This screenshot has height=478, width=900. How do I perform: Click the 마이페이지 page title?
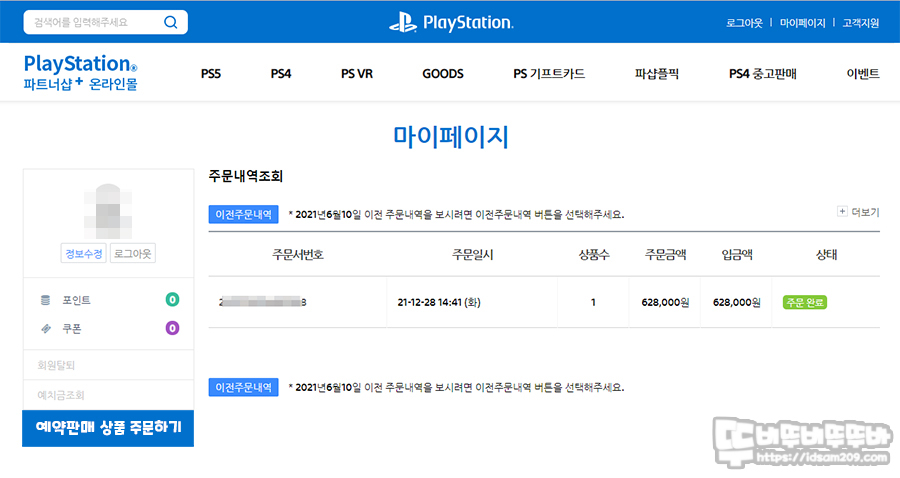451,137
